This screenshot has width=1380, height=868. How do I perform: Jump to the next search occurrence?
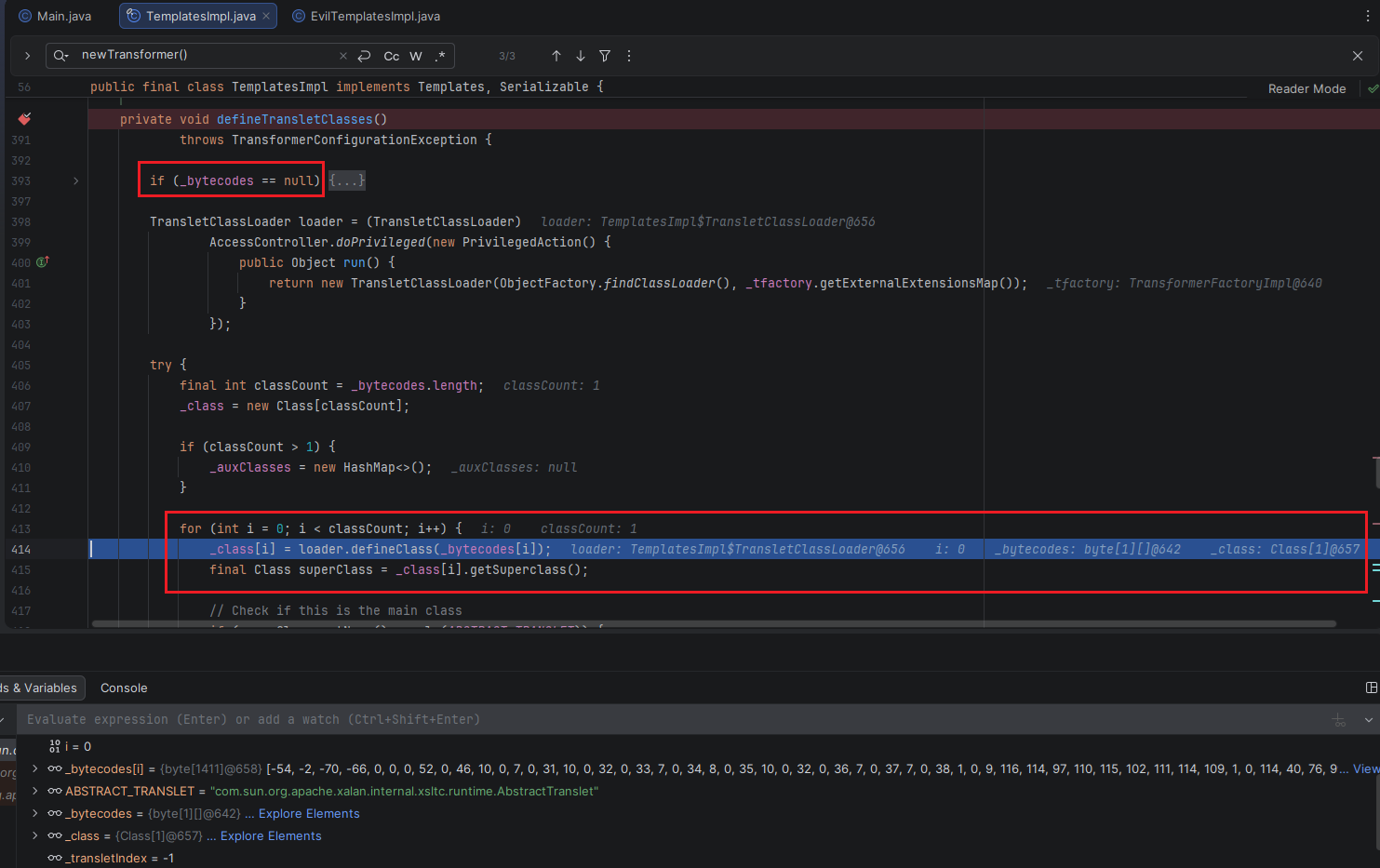(x=581, y=56)
